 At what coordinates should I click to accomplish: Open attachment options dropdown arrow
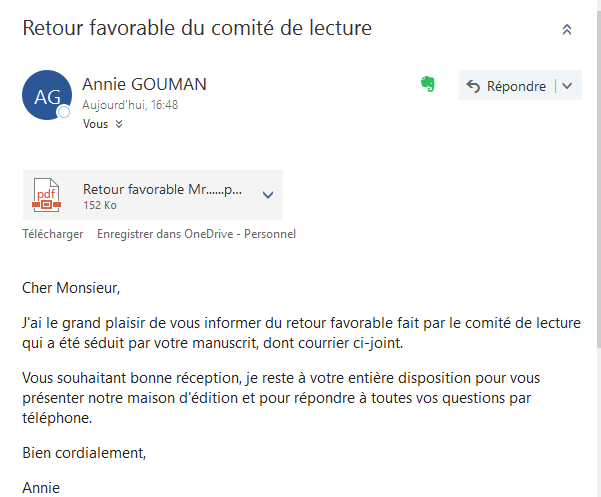[268, 195]
